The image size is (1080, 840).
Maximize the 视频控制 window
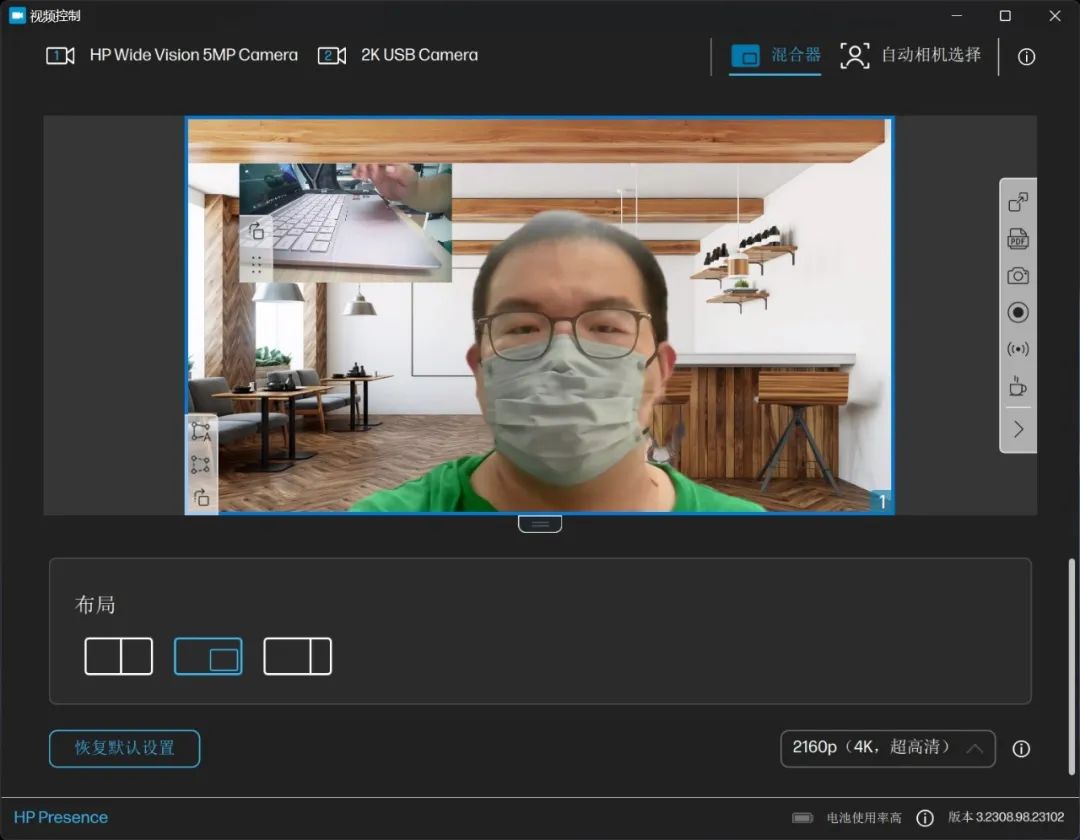coord(1006,16)
